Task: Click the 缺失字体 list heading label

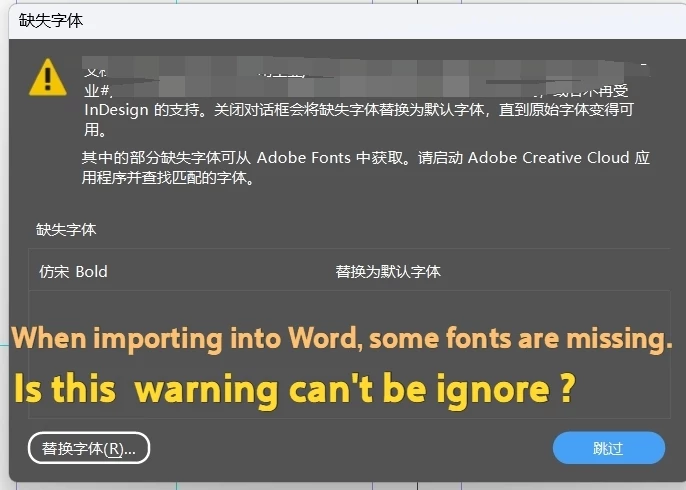Action: (x=66, y=230)
